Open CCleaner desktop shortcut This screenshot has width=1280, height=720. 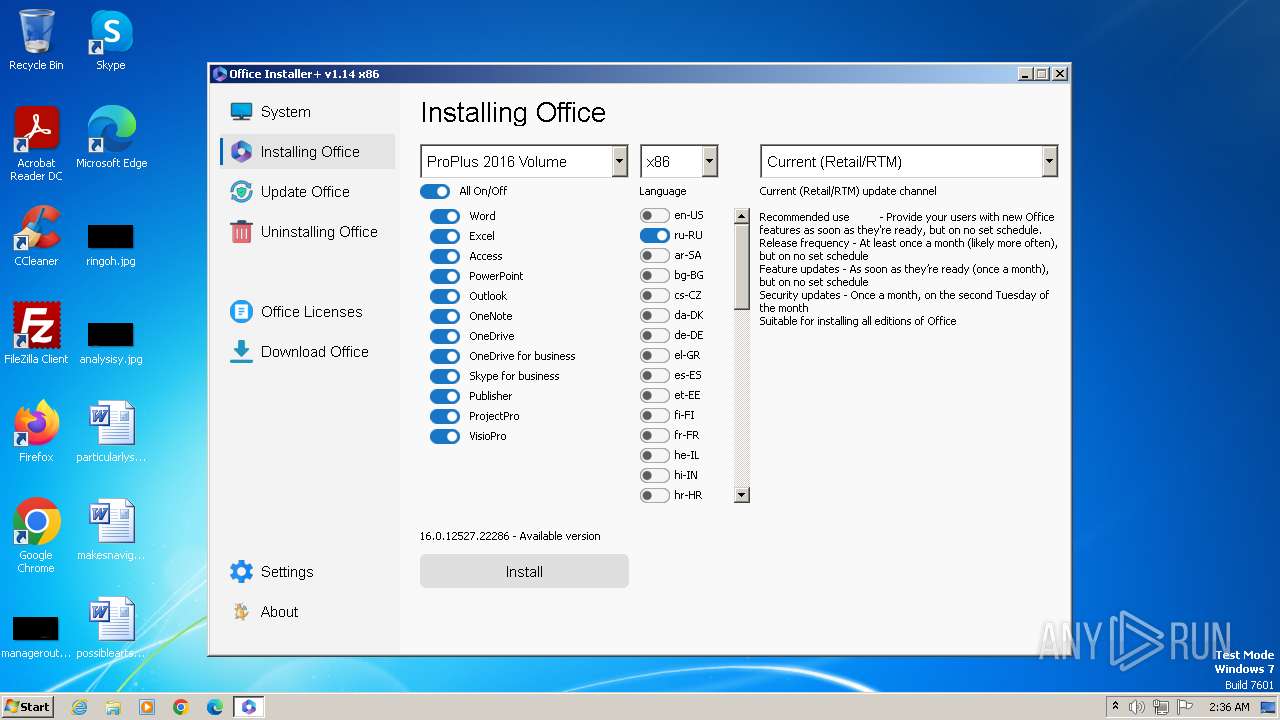pyautogui.click(x=36, y=236)
